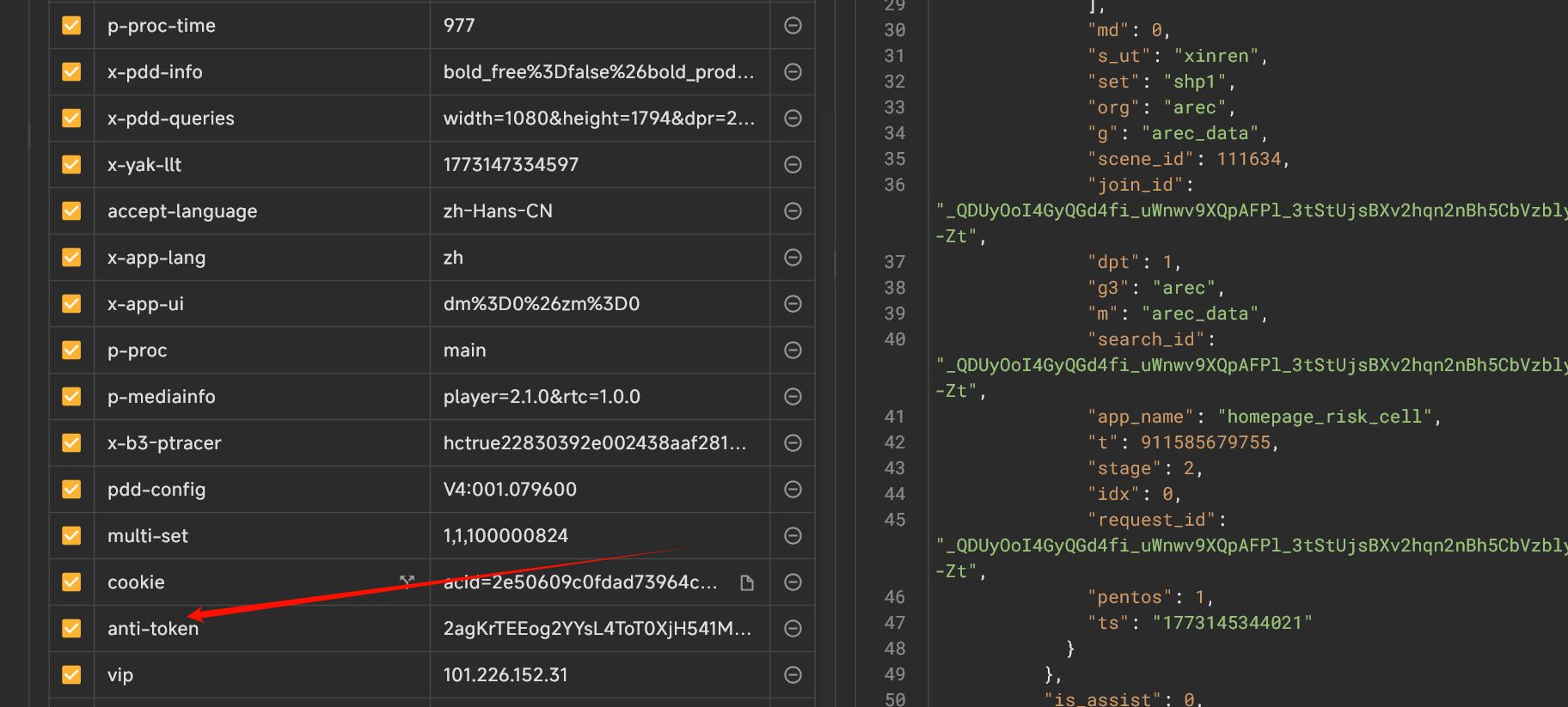The image size is (1568, 707).
Task: Remove the anti-token header row
Action: point(793,629)
